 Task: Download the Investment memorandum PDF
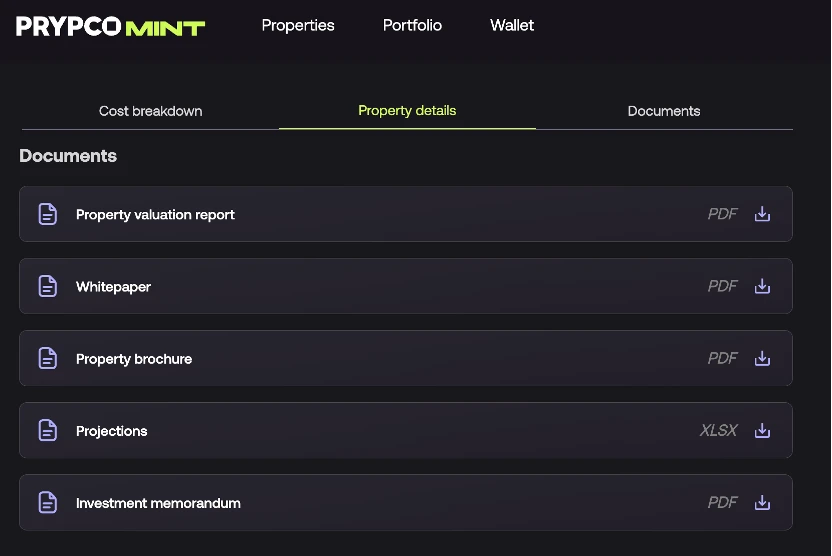762,502
